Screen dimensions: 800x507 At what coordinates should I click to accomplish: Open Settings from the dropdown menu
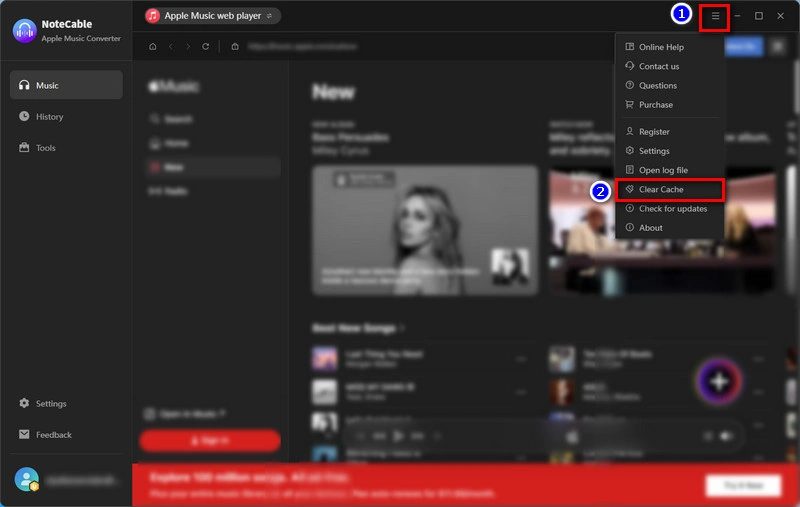pyautogui.click(x=669, y=151)
